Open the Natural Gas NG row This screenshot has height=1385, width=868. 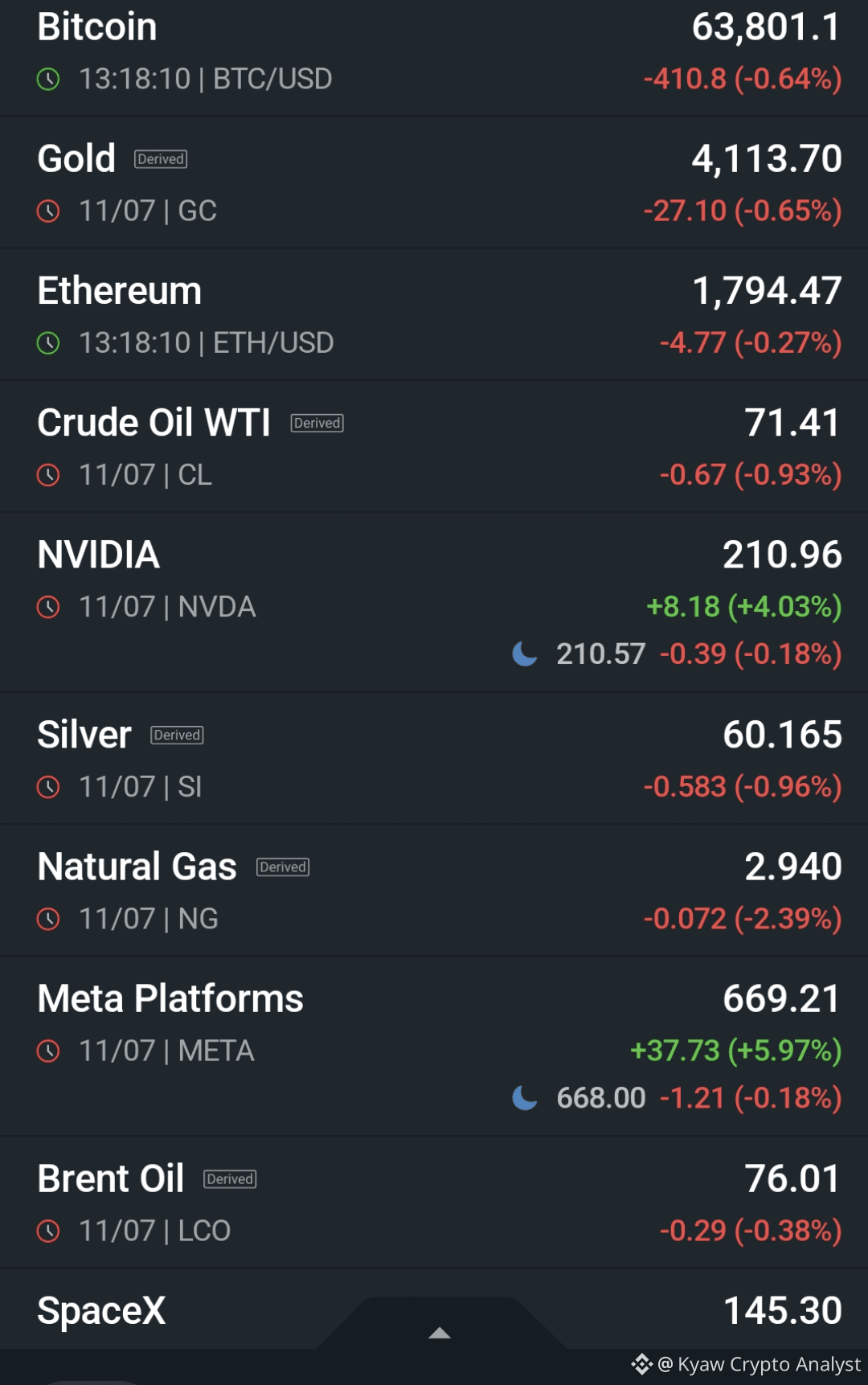(434, 890)
